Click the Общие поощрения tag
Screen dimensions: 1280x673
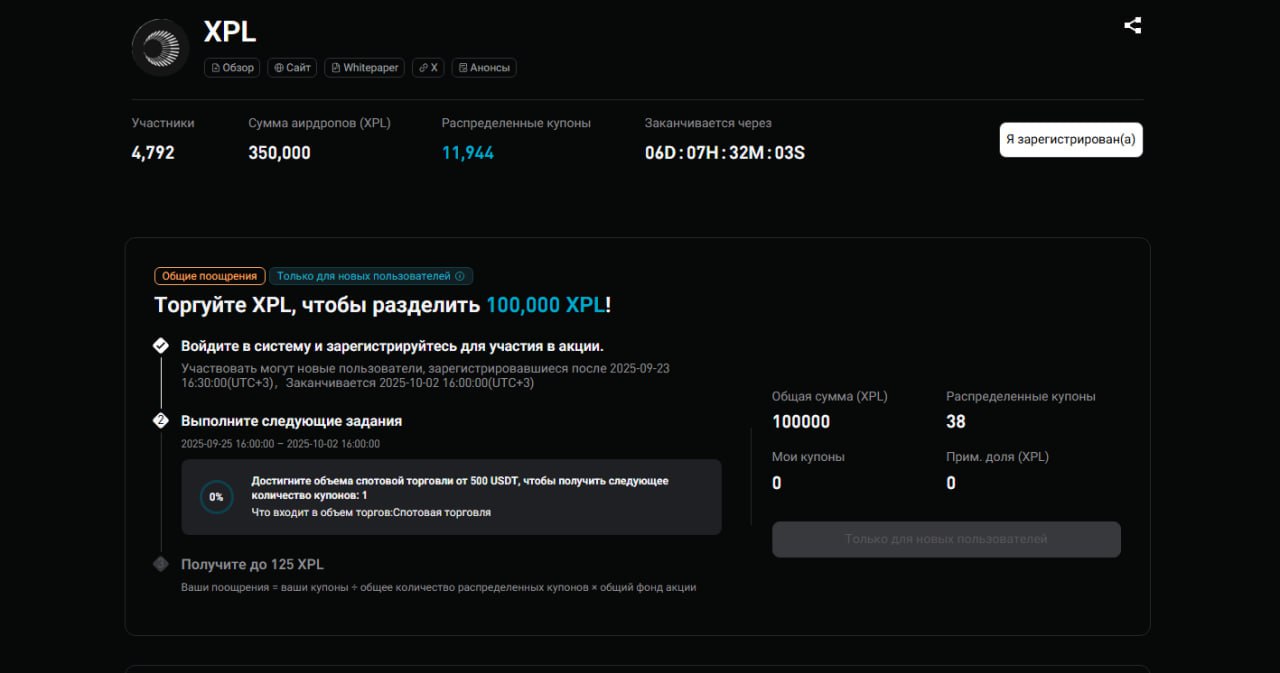[209, 276]
